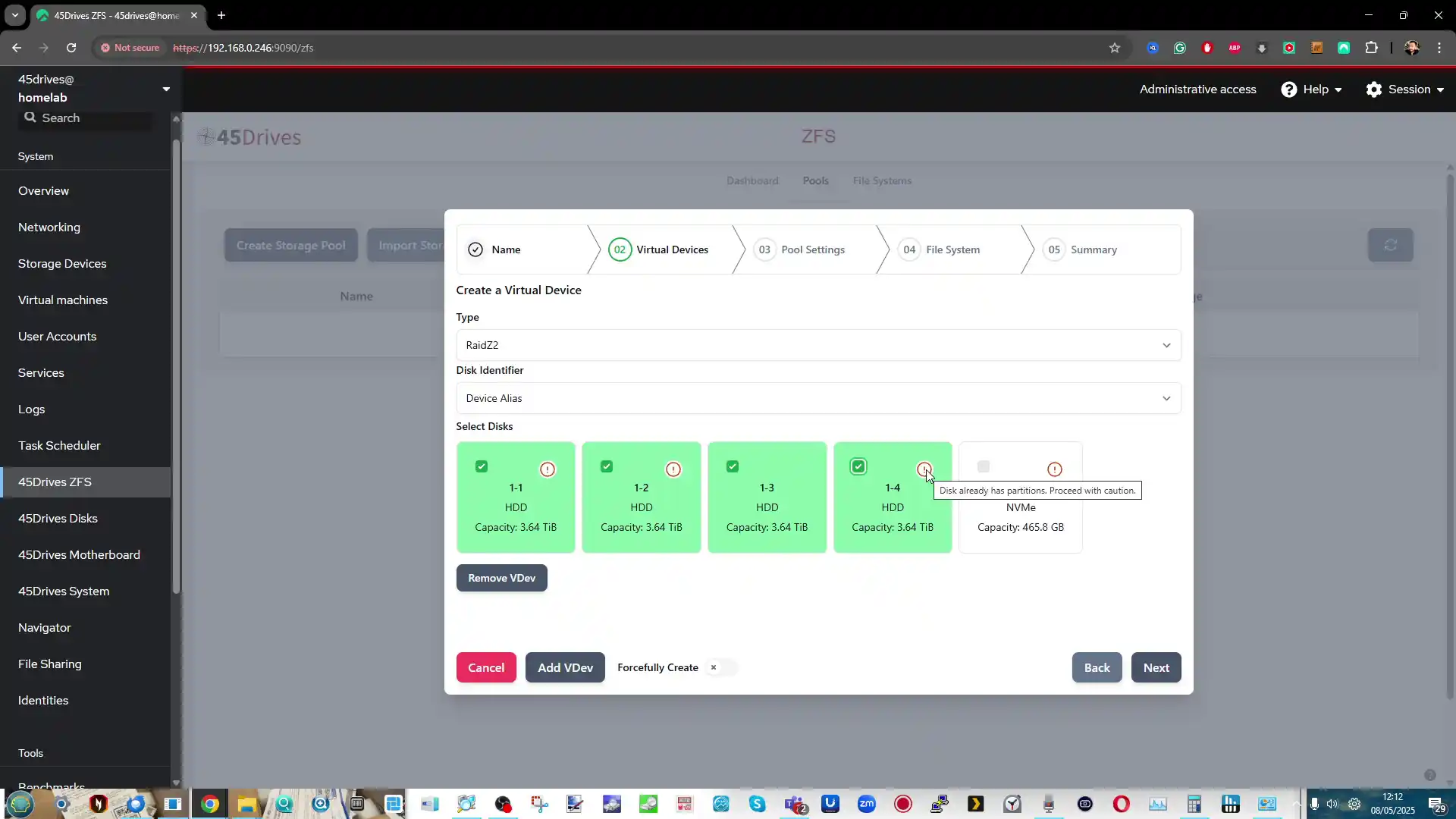The width and height of the screenshot is (1456, 819).
Task: Expand the Session menu caret
Action: pyautogui.click(x=1440, y=90)
